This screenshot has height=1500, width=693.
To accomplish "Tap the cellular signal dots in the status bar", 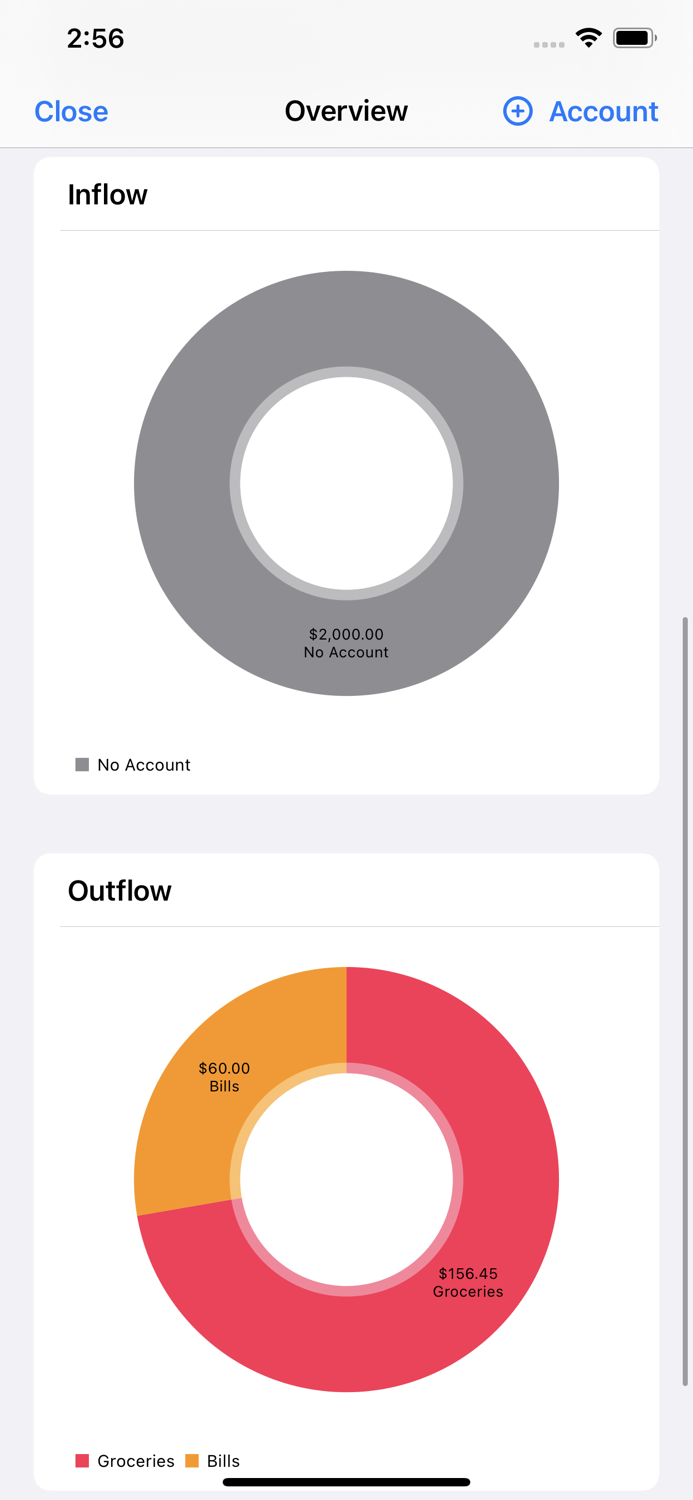I will [549, 43].
